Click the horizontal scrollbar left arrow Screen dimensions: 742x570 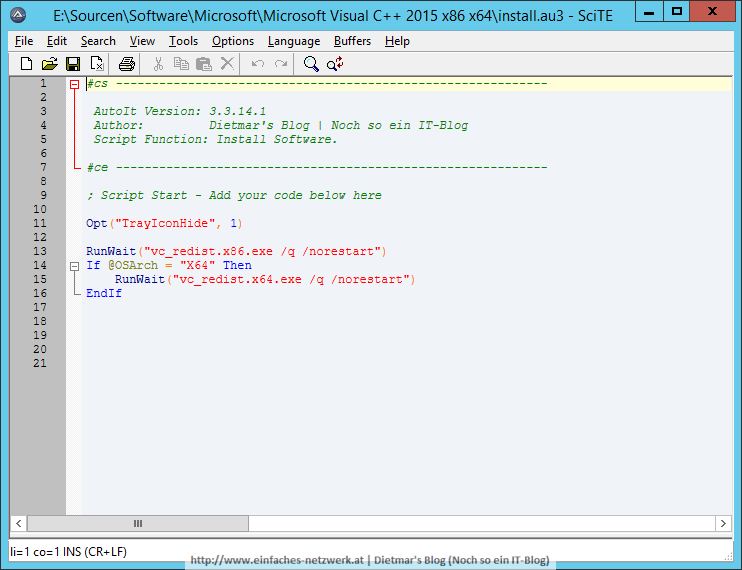tap(18, 523)
